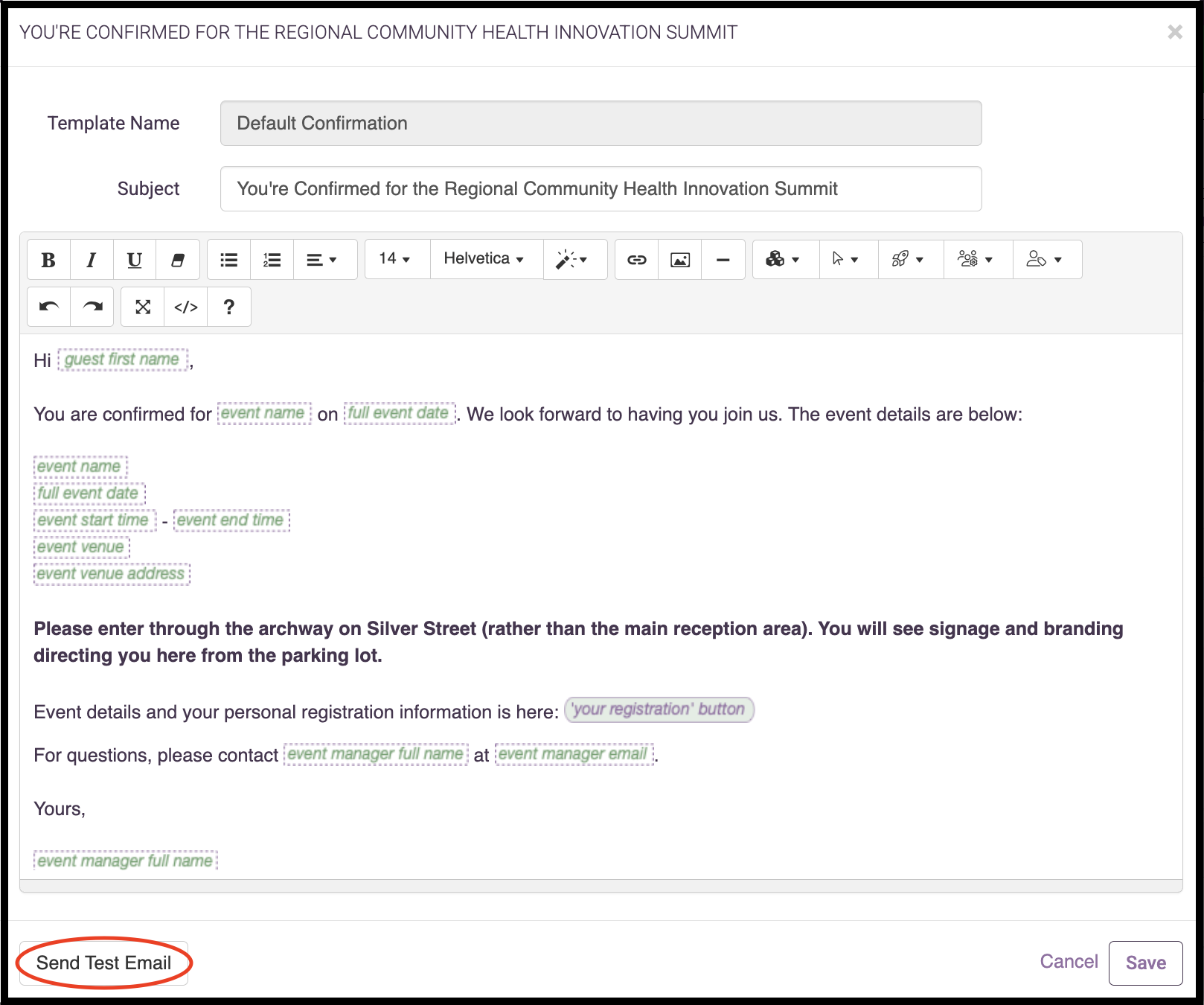The width and height of the screenshot is (1204, 1005).
Task: Toggle bold formatting
Action: tap(49, 260)
